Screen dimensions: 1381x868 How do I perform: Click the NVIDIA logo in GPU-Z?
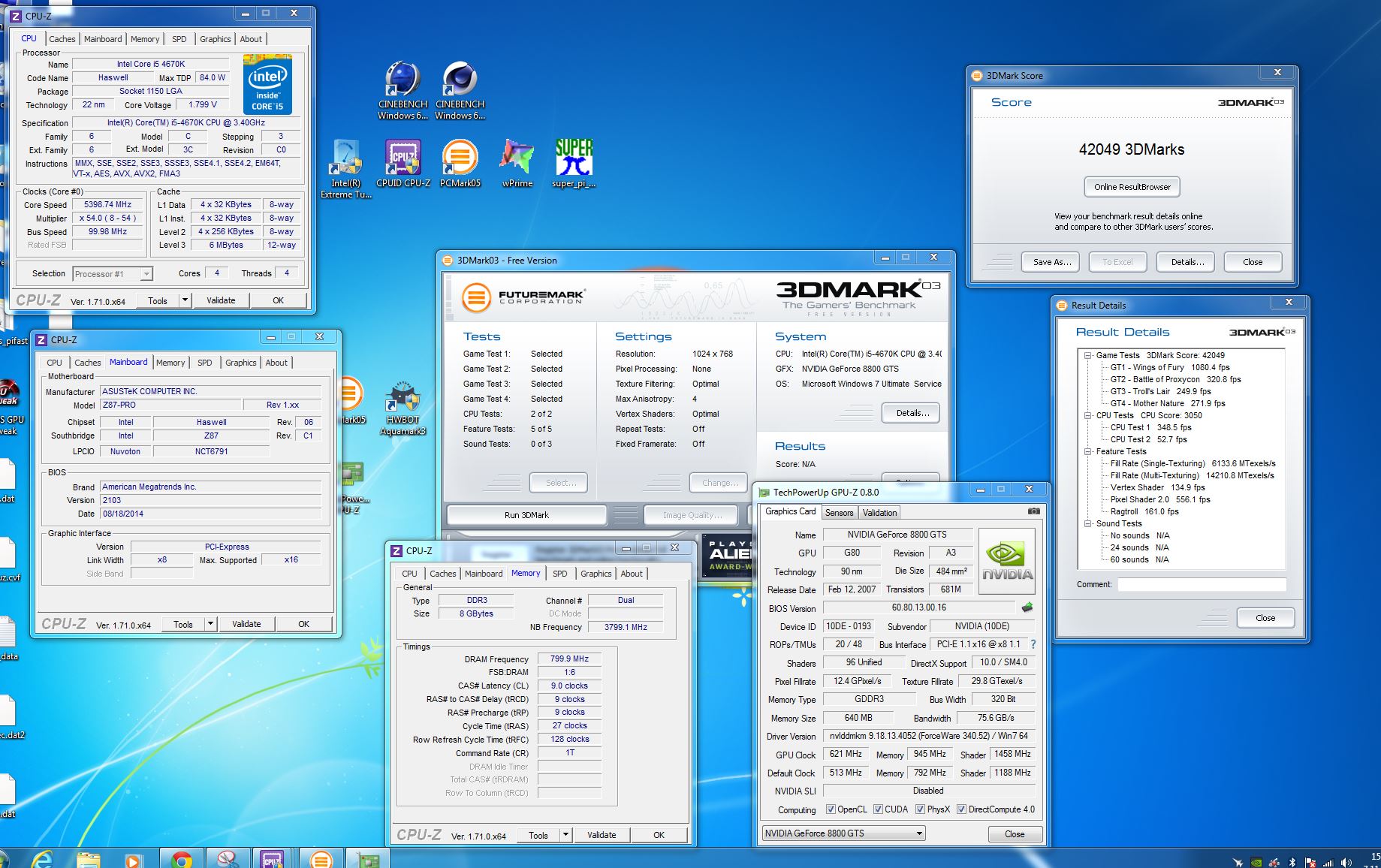tap(1008, 560)
